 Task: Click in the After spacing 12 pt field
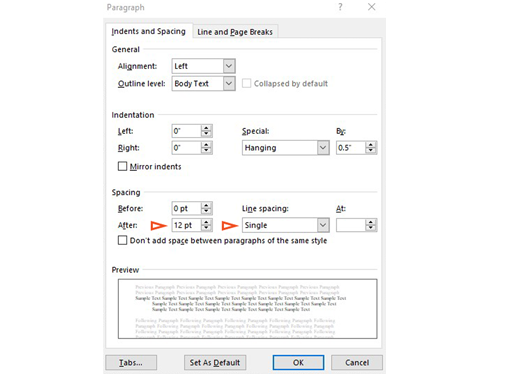tap(186, 225)
